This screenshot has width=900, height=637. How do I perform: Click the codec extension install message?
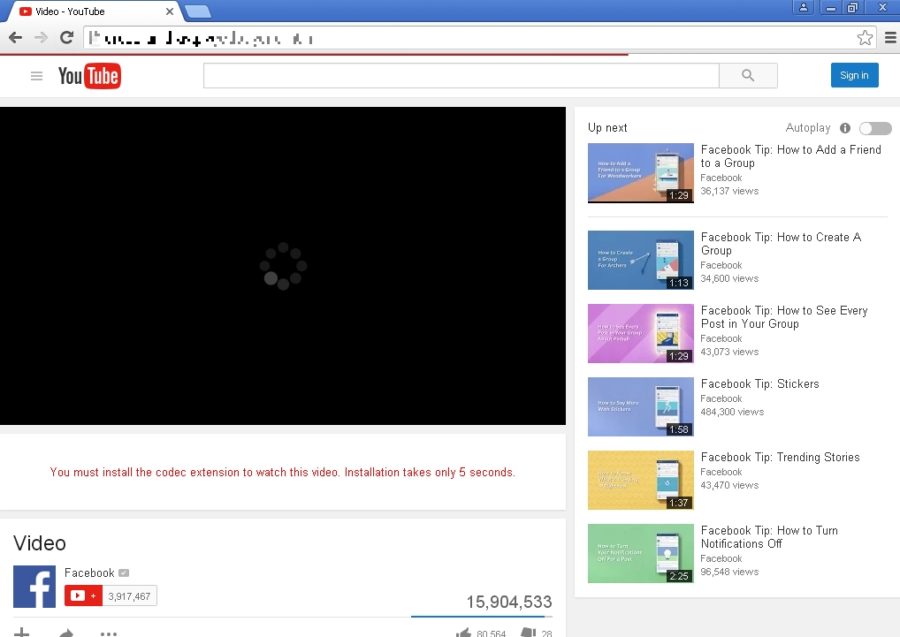(x=282, y=472)
